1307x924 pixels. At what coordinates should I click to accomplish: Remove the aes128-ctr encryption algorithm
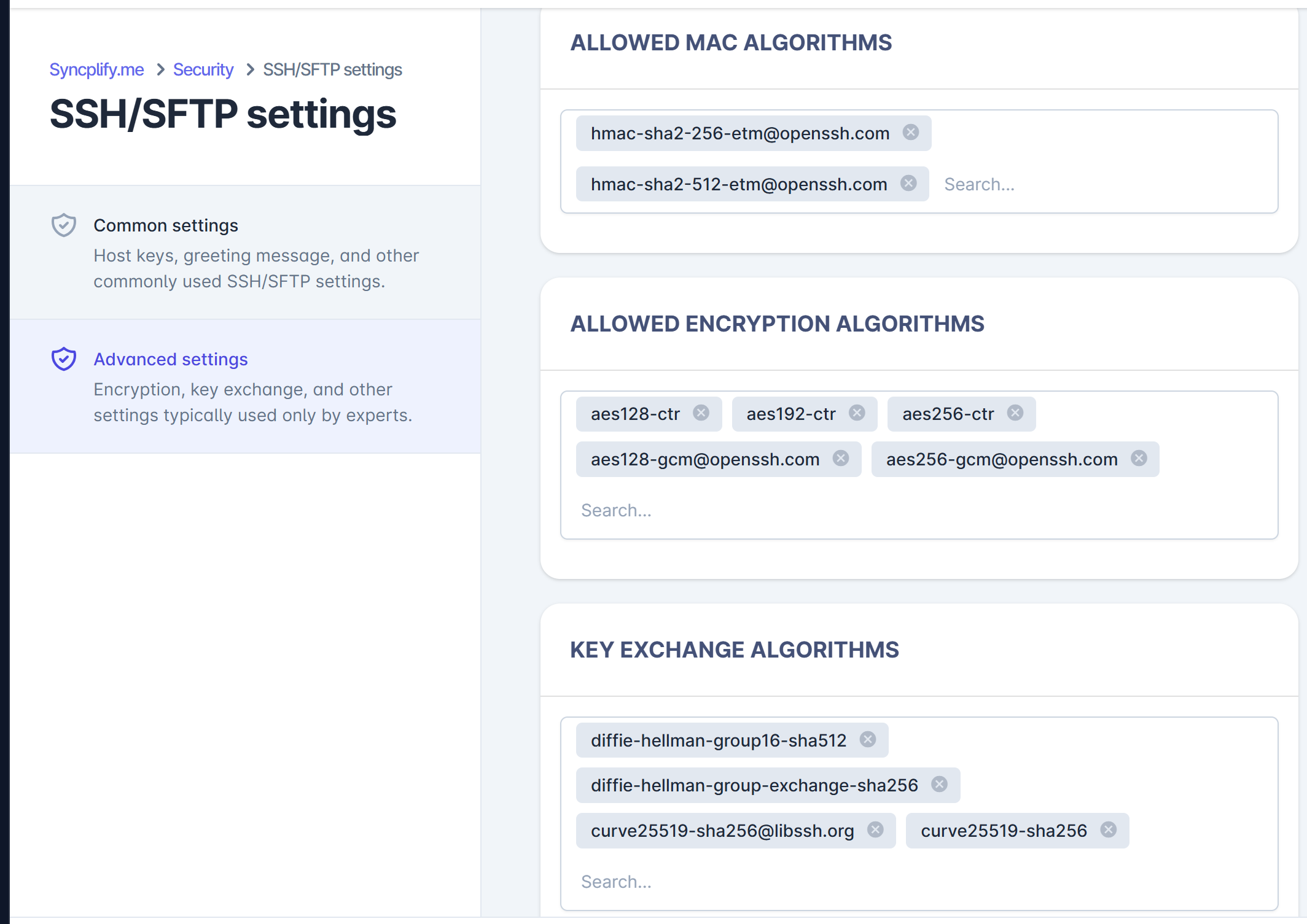pos(701,413)
